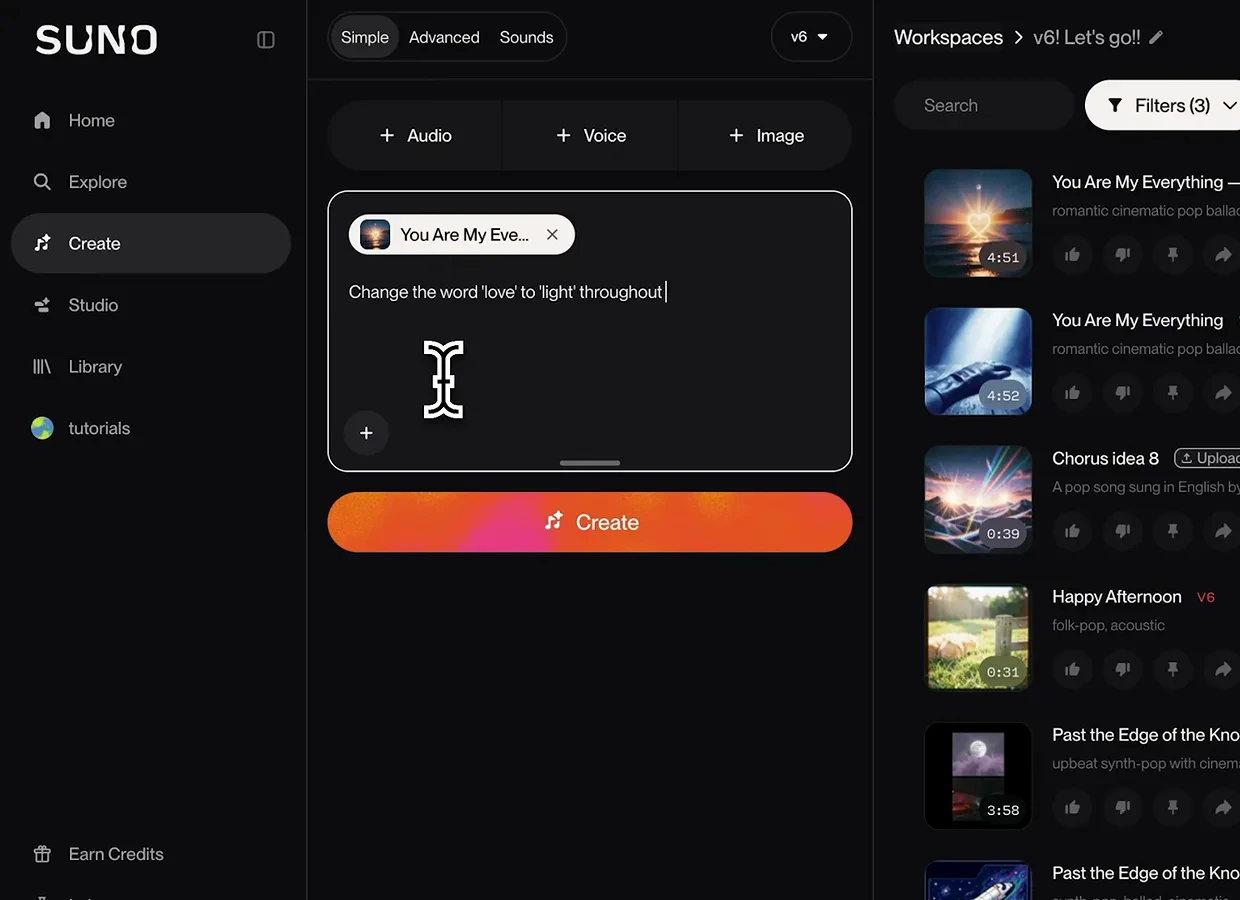The width and height of the screenshot is (1240, 900).
Task: Share the Chorus idea 8 song
Action: (x=1222, y=532)
